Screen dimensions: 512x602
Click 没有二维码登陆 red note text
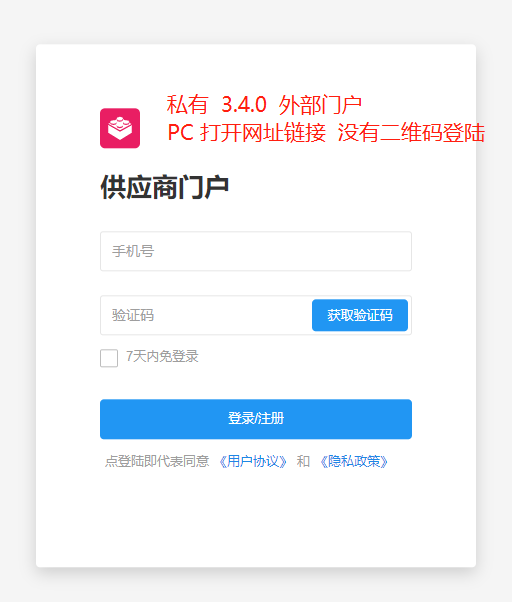coord(411,133)
